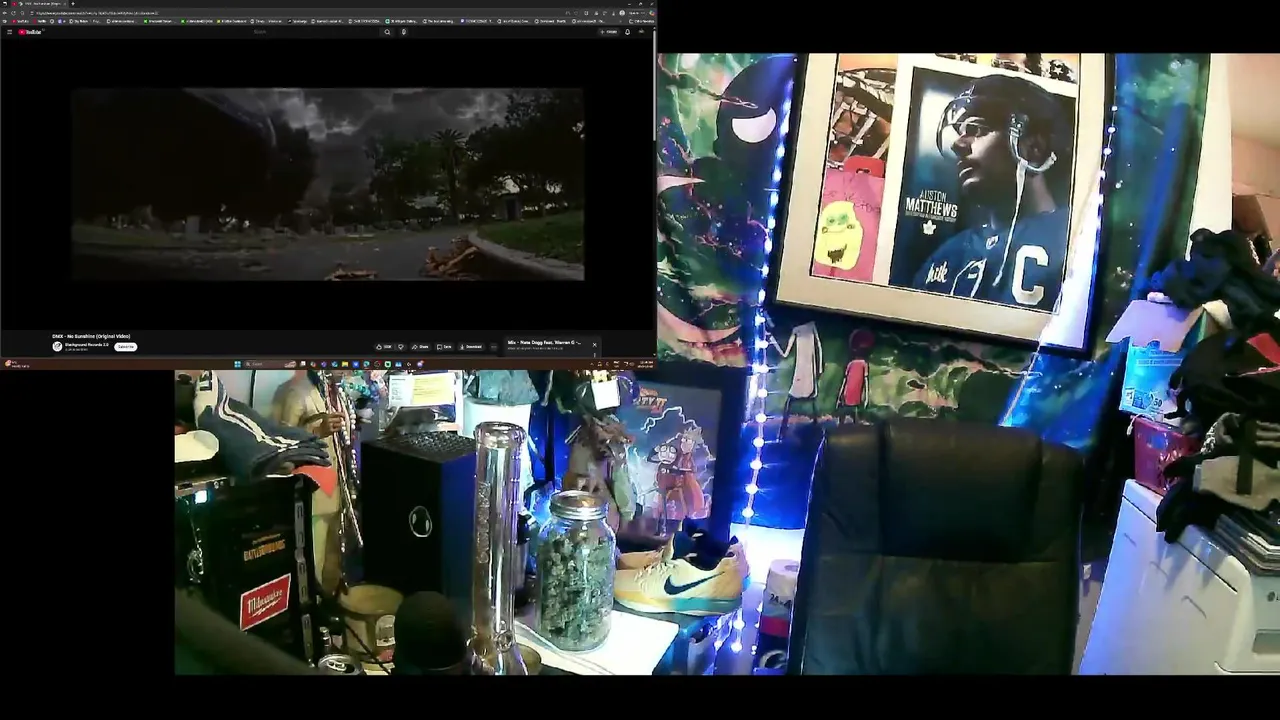
Task: Open the Windows Start button on taskbar
Action: (x=237, y=364)
